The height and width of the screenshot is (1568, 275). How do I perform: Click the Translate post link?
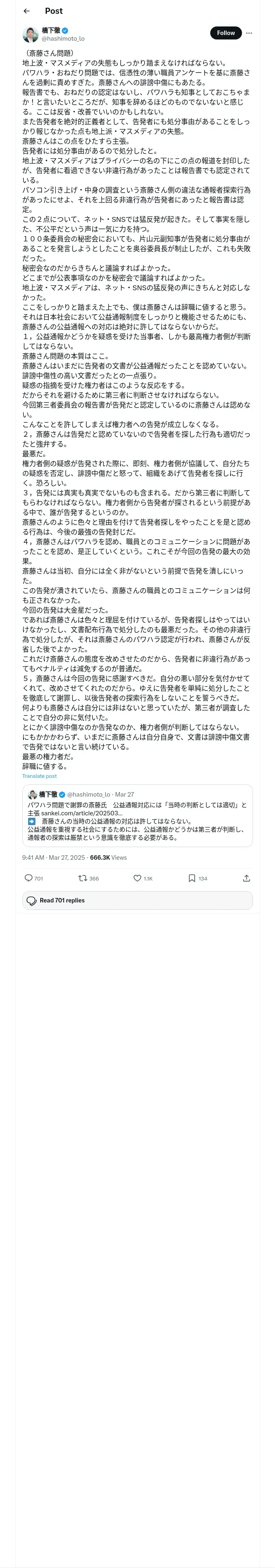(40, 776)
